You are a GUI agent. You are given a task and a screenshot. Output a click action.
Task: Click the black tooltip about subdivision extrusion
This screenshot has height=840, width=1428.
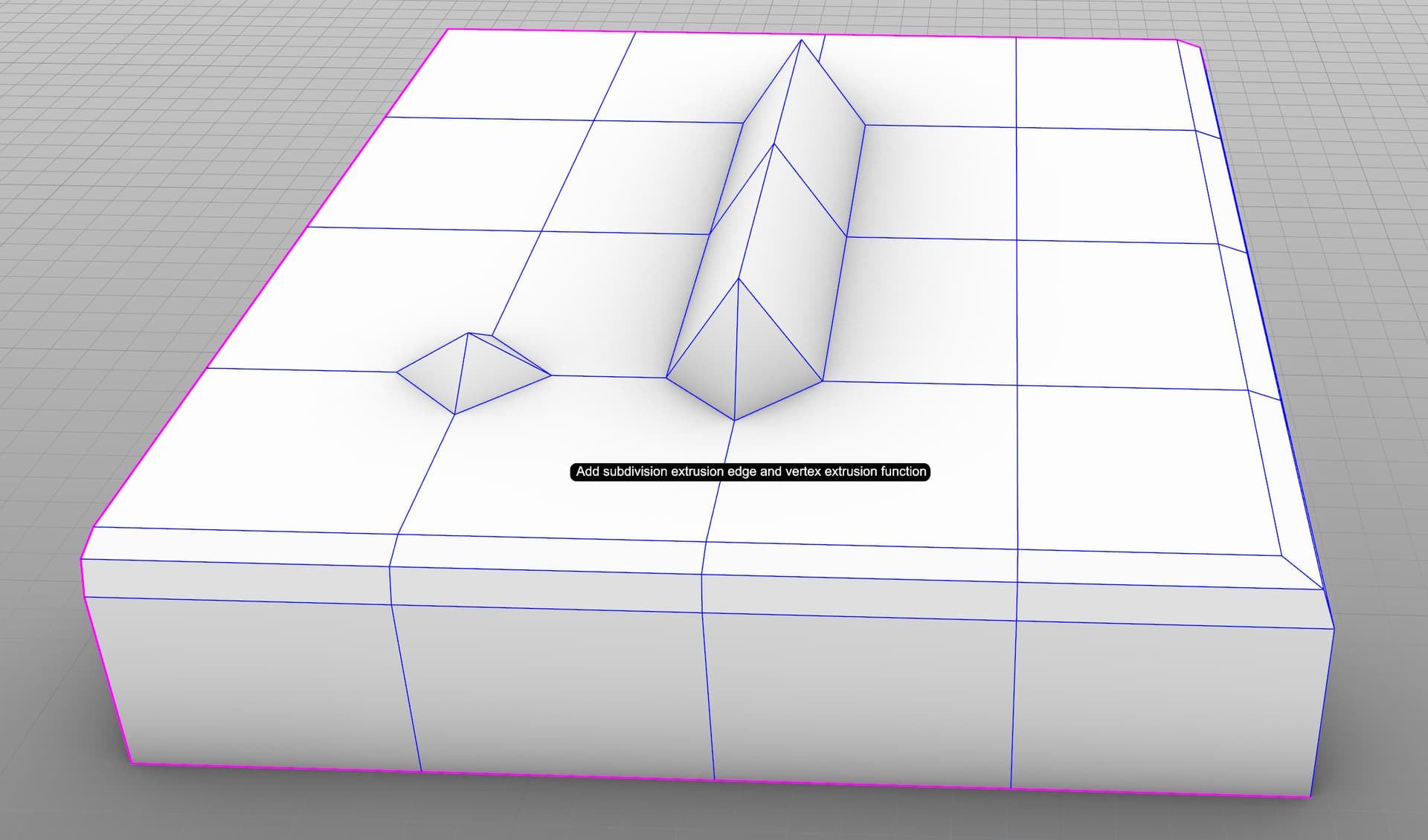click(750, 472)
